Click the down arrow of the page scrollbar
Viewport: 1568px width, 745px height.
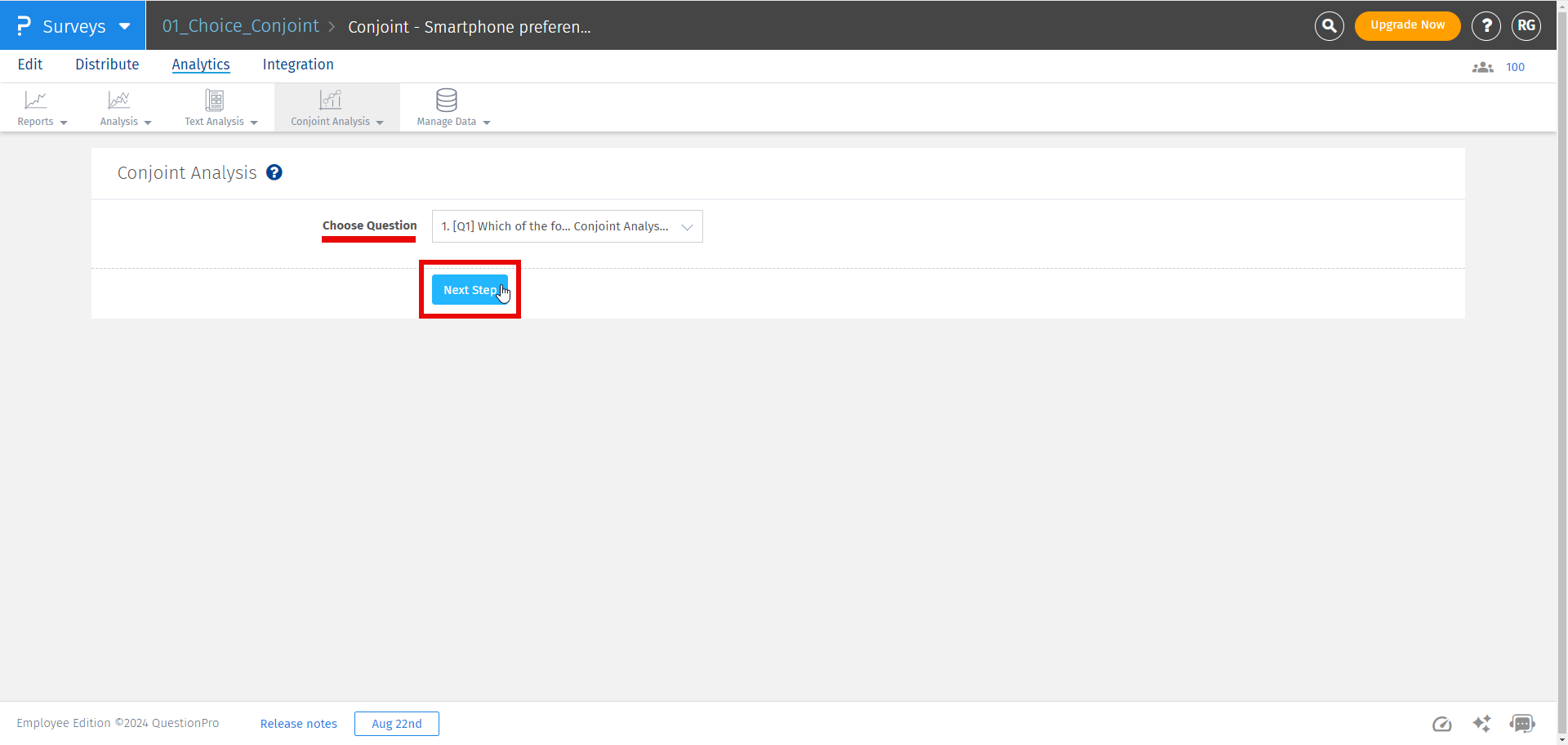click(x=1562, y=739)
